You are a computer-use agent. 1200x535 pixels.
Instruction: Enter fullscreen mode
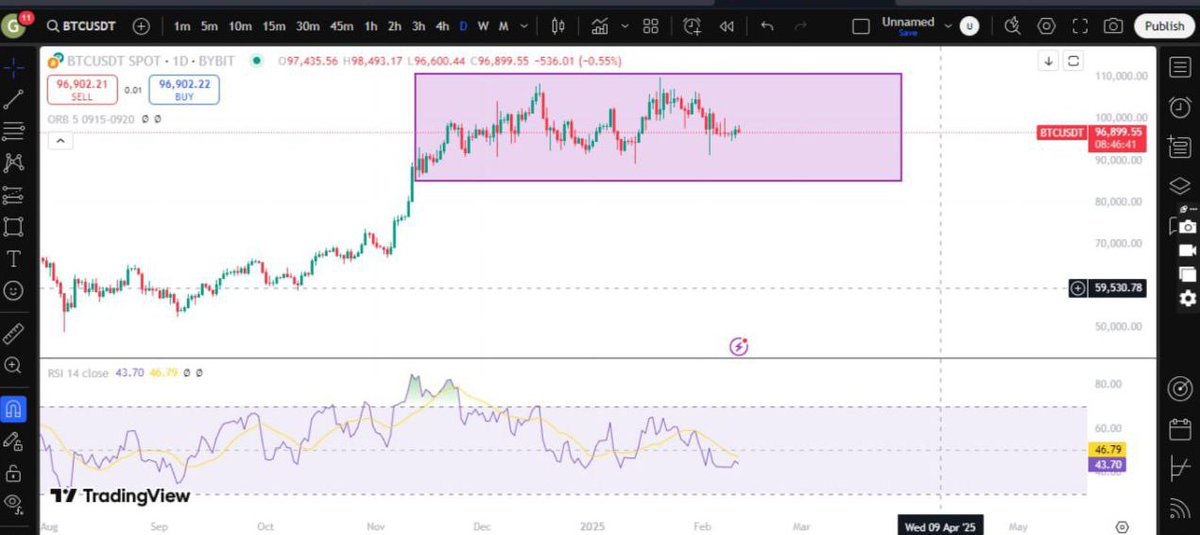(1079, 26)
